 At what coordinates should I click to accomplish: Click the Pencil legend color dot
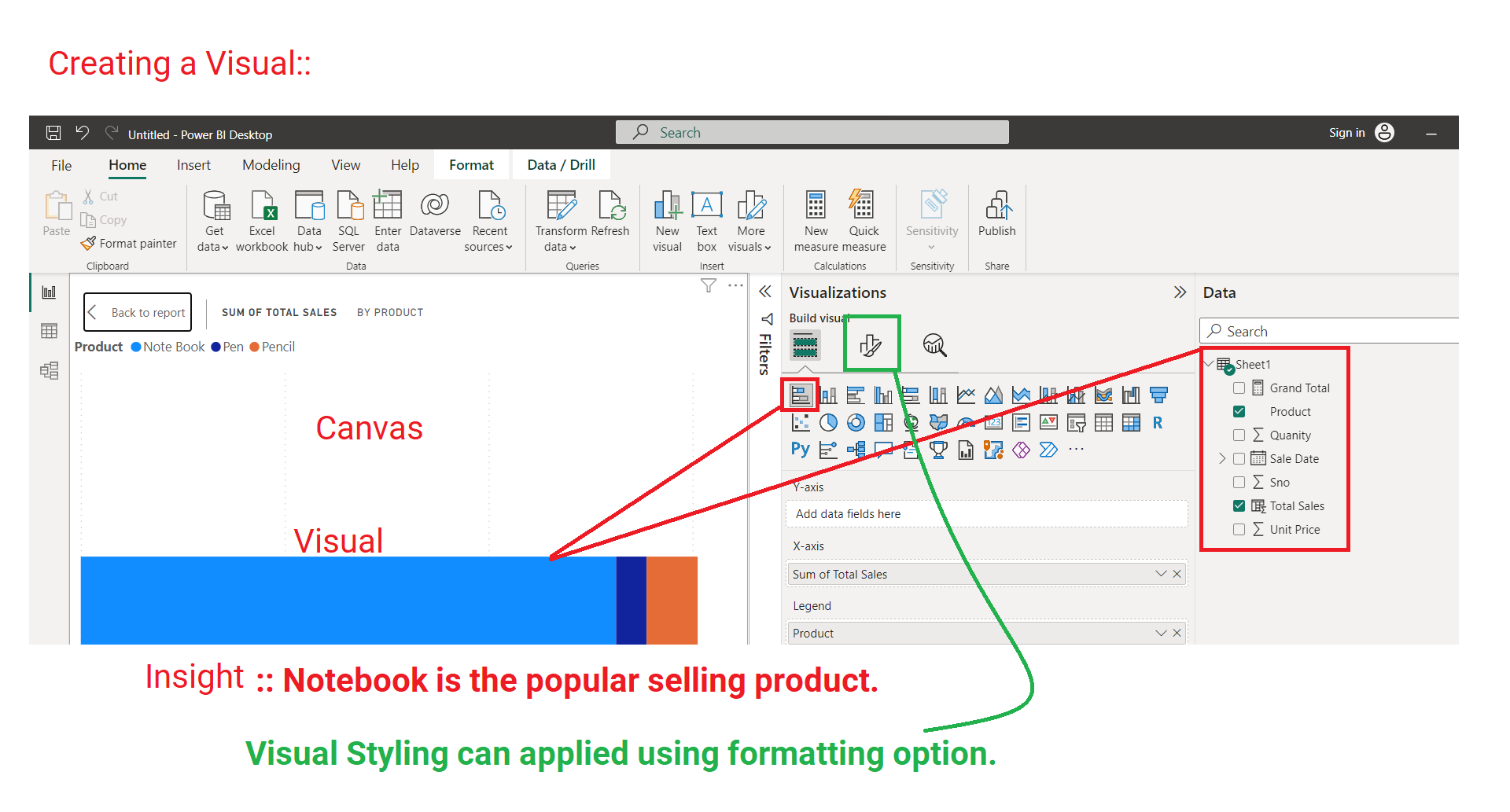[x=254, y=347]
